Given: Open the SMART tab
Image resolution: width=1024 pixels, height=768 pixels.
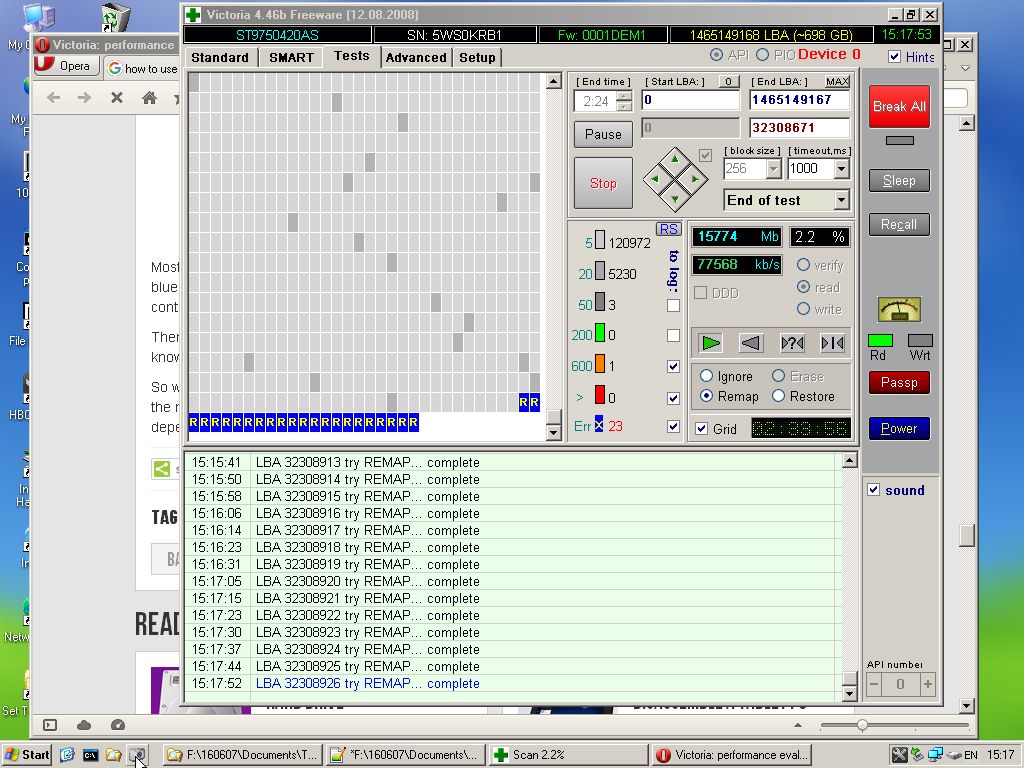Looking at the screenshot, I should coord(291,57).
